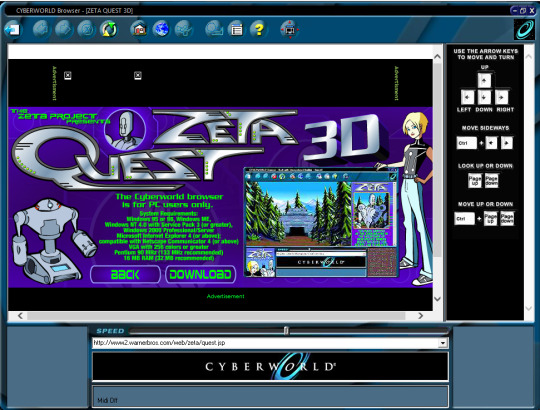Open the Home page house icon
Image resolution: width=540 pixels, height=410 pixels.
pos(139,29)
